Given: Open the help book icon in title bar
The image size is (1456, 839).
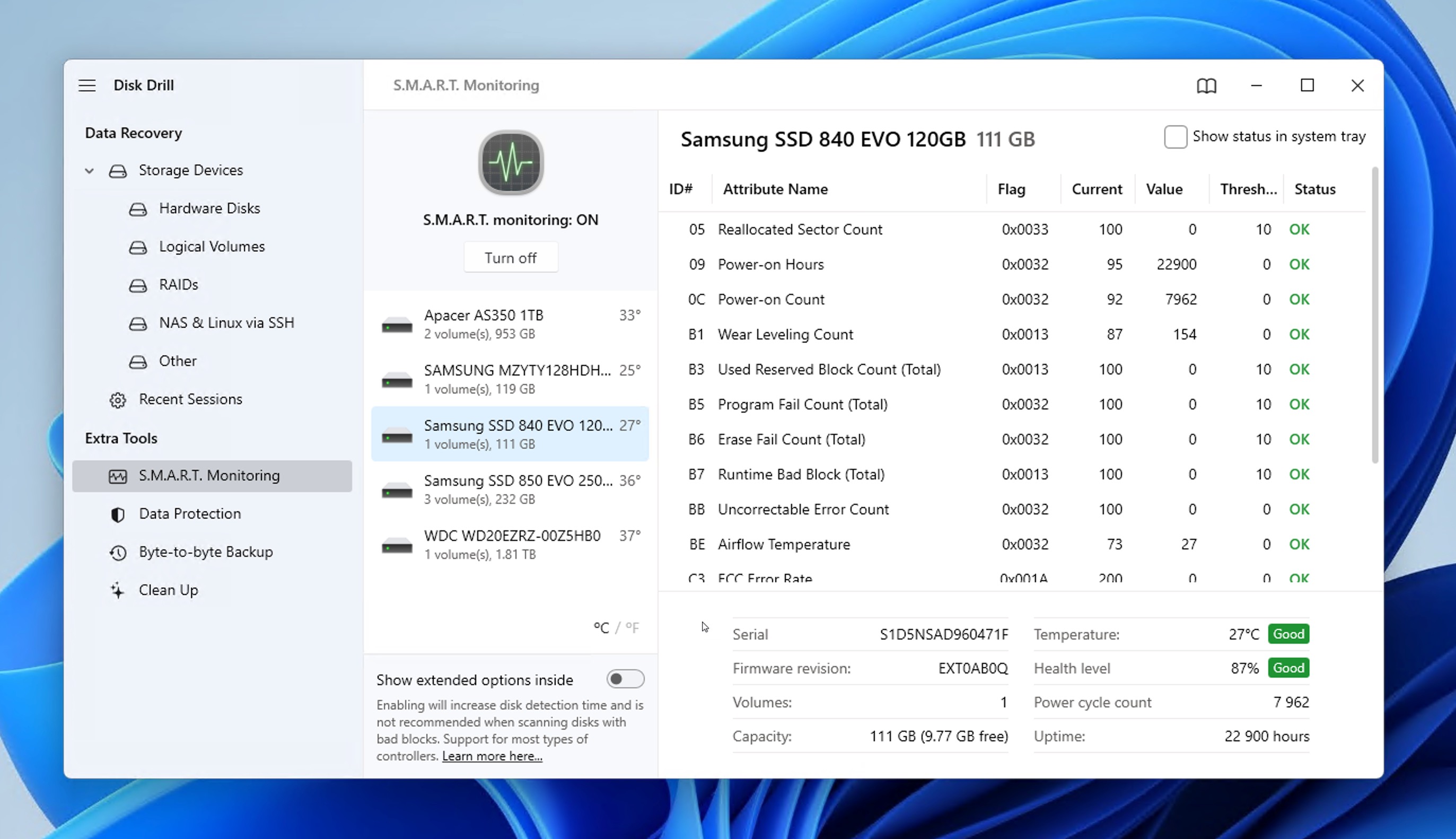Looking at the screenshot, I should pos(1207,86).
